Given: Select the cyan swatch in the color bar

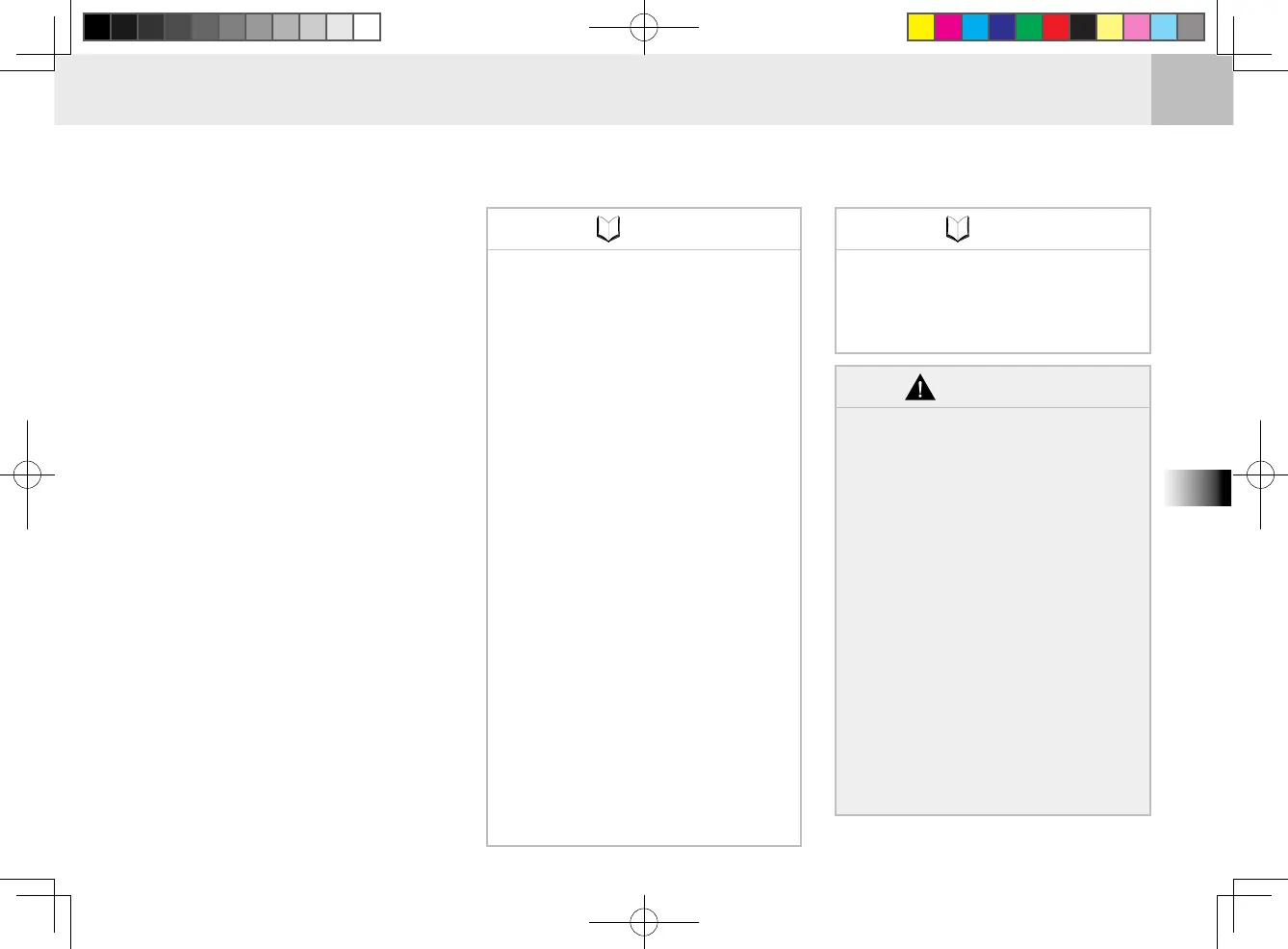Looking at the screenshot, I should click(x=975, y=27).
